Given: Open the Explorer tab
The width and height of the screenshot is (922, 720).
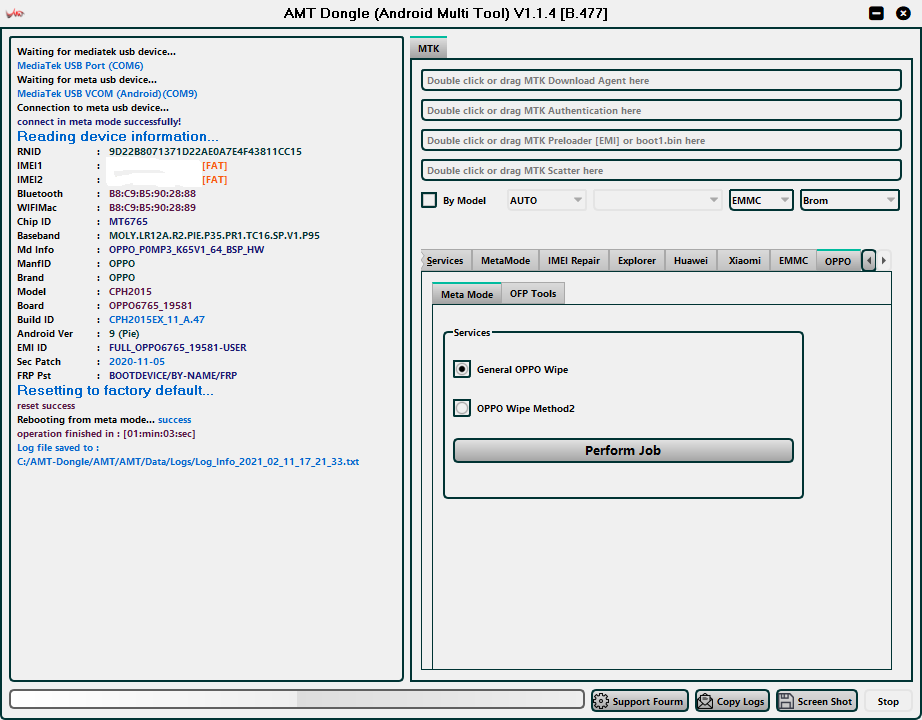Looking at the screenshot, I should (637, 261).
